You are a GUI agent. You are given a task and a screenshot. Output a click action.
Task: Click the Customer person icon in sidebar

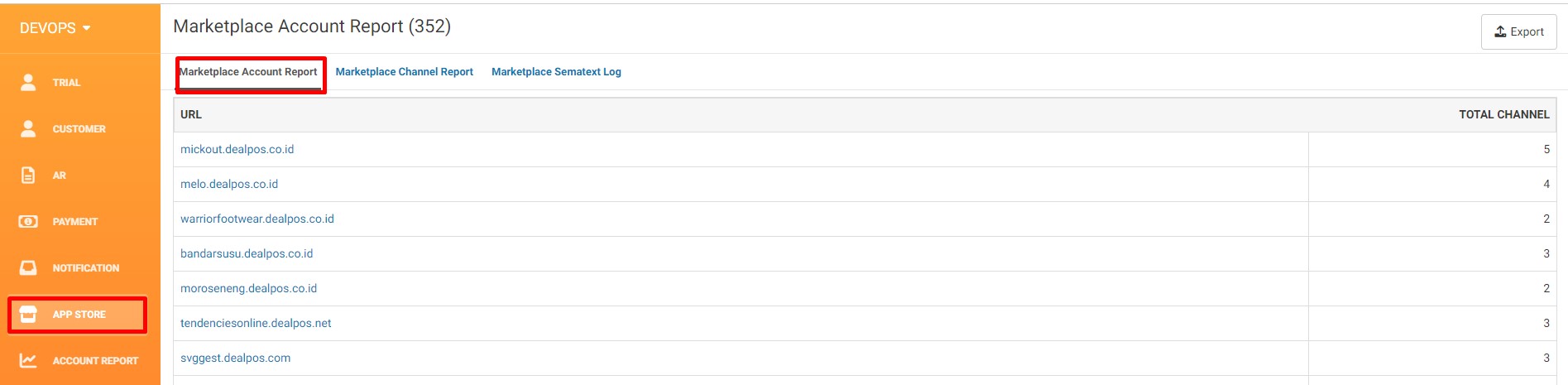click(28, 128)
